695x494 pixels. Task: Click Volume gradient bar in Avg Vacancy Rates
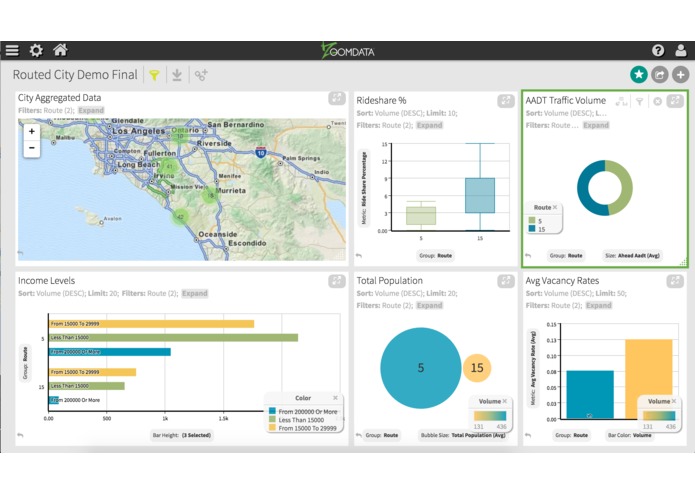pos(659,416)
